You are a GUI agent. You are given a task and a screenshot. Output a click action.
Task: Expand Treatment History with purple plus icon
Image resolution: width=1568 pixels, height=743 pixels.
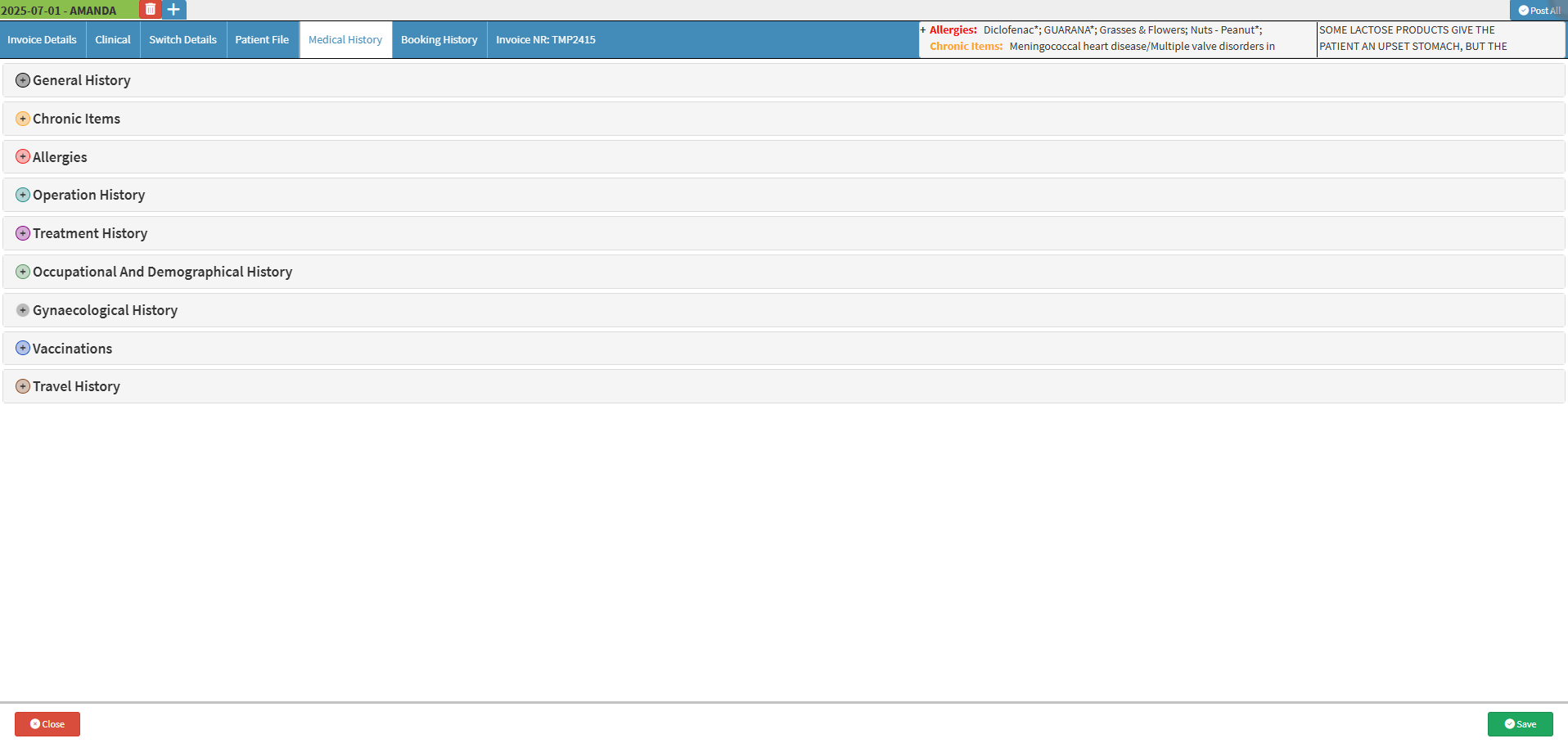tap(23, 233)
